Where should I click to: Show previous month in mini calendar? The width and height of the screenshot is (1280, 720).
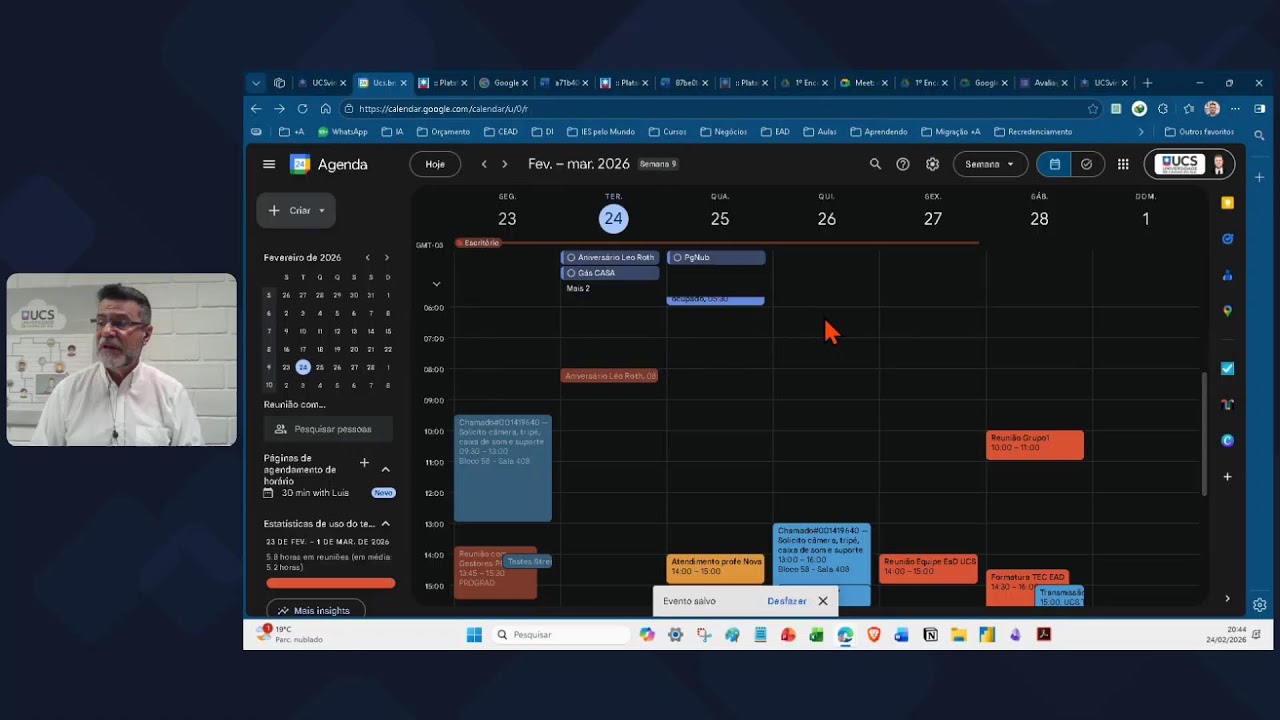[x=368, y=258]
